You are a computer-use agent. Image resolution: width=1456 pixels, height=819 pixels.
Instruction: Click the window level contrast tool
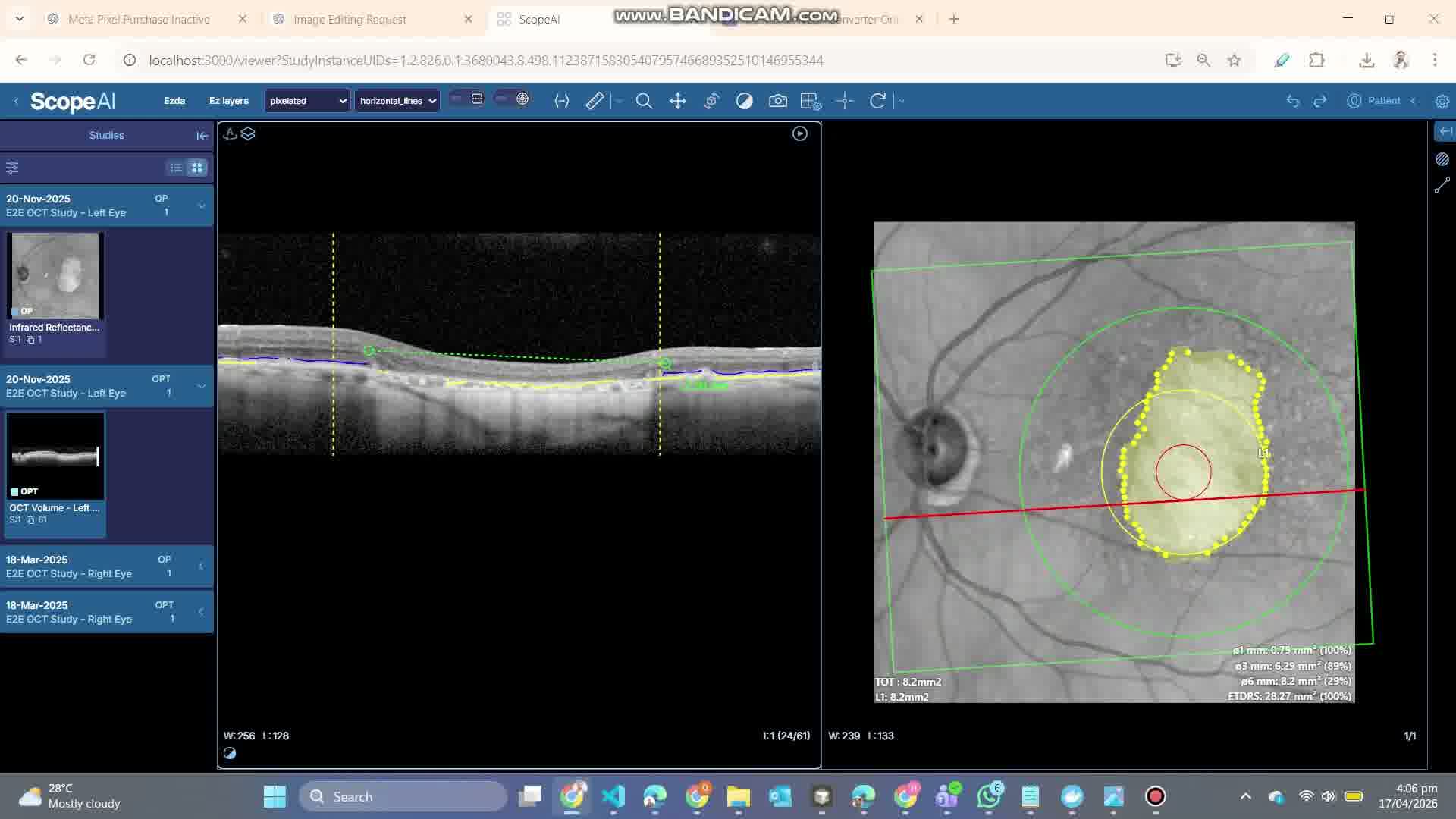[744, 101]
